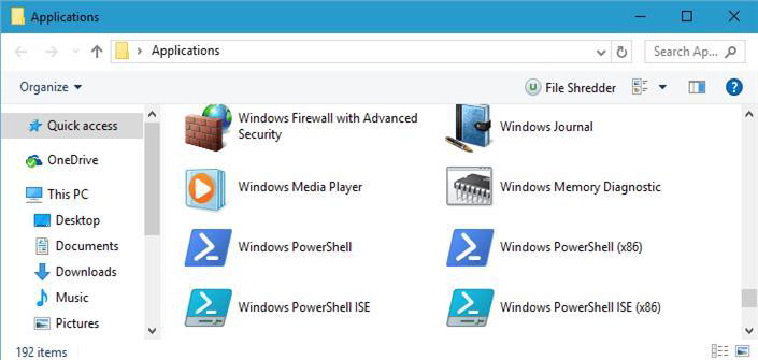This screenshot has width=758, height=360.
Task: Open Quick access in navigation pane
Action: pyautogui.click(x=73, y=126)
